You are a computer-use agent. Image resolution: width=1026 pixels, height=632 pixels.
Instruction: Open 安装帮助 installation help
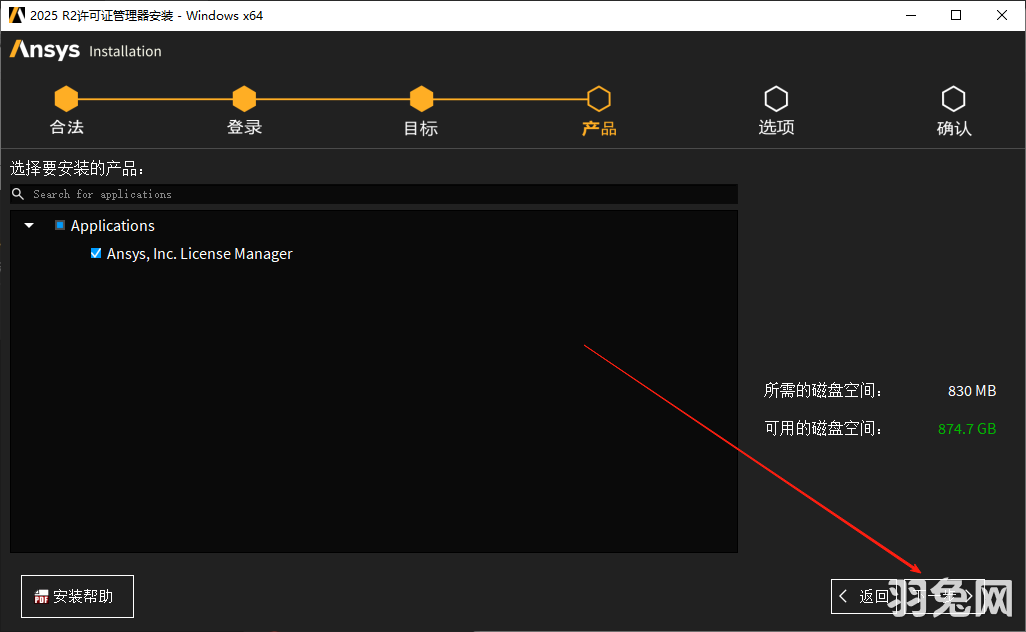click(x=77, y=596)
